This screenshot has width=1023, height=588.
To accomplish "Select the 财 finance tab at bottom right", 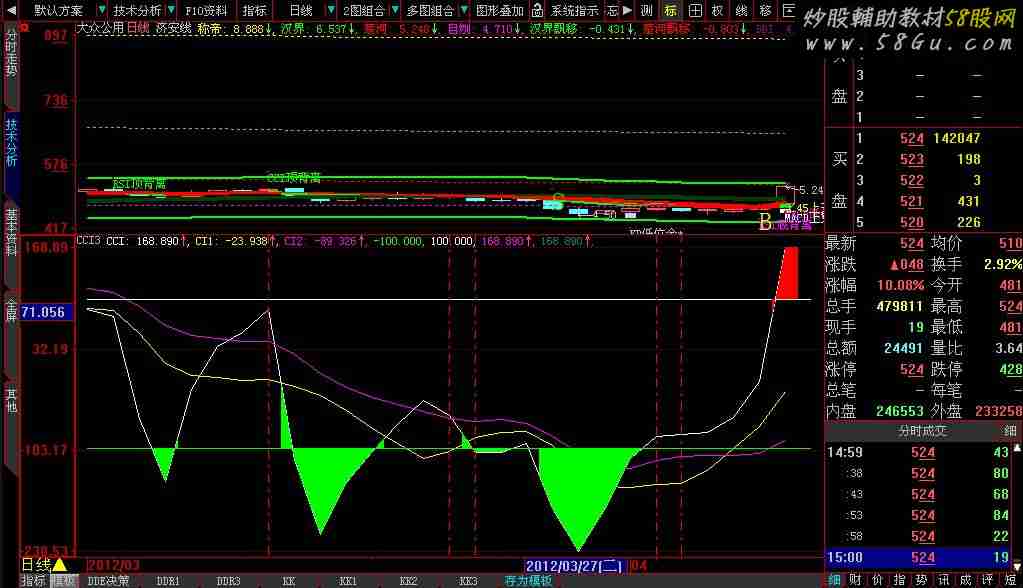I will (x=855, y=580).
